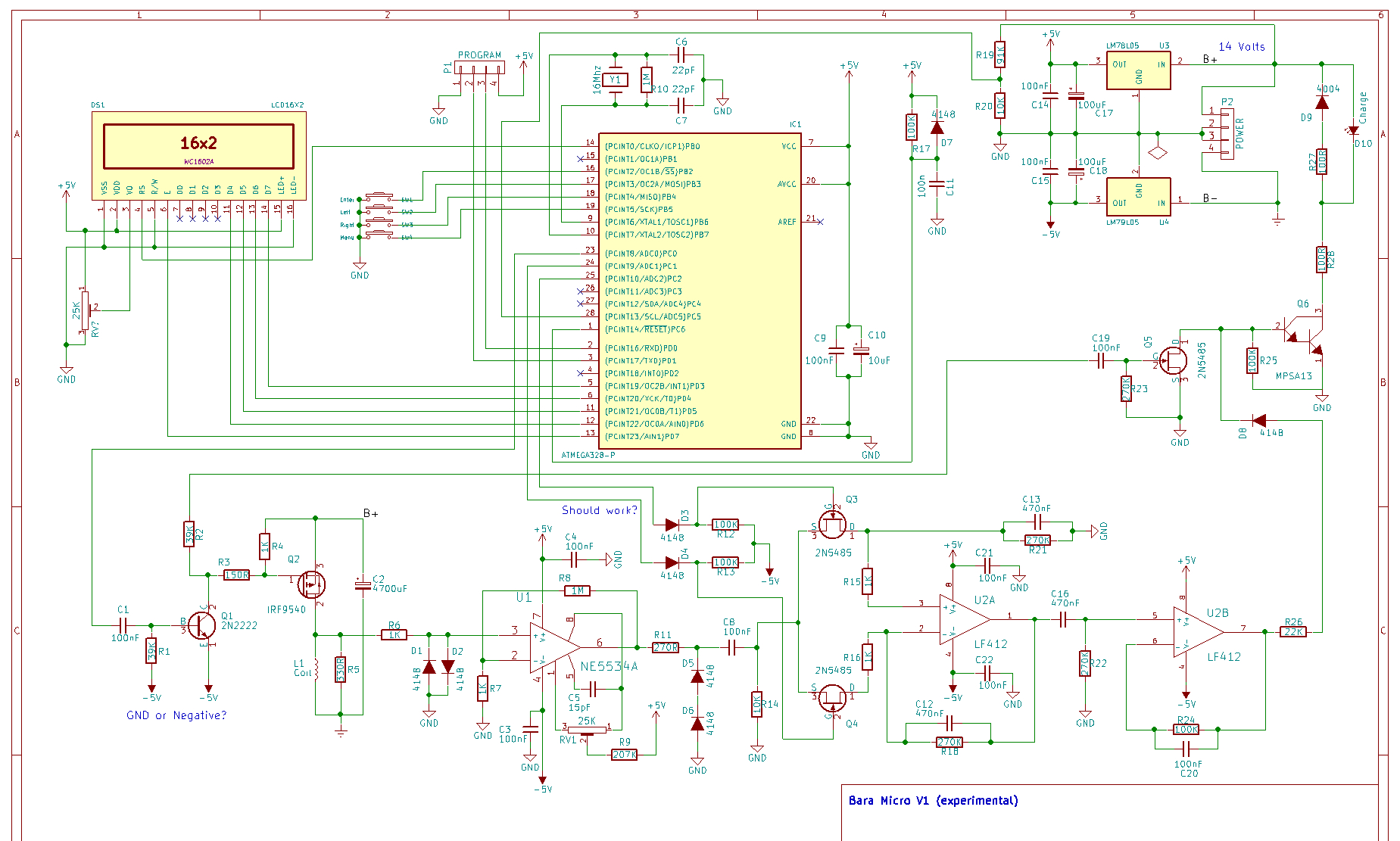This screenshot has height=841, width=1400.
Task: Click the "MPSA13" part label
Action: pos(1294,376)
